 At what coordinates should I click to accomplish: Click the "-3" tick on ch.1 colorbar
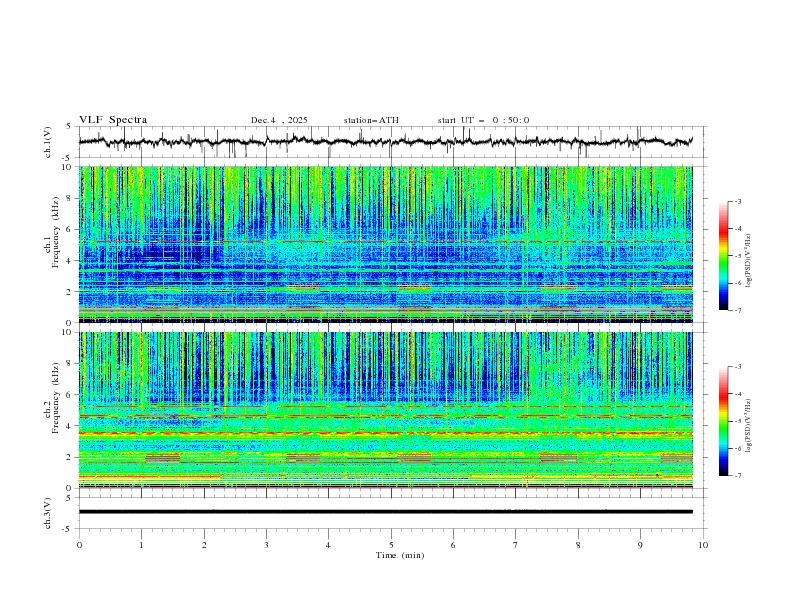pos(738,201)
